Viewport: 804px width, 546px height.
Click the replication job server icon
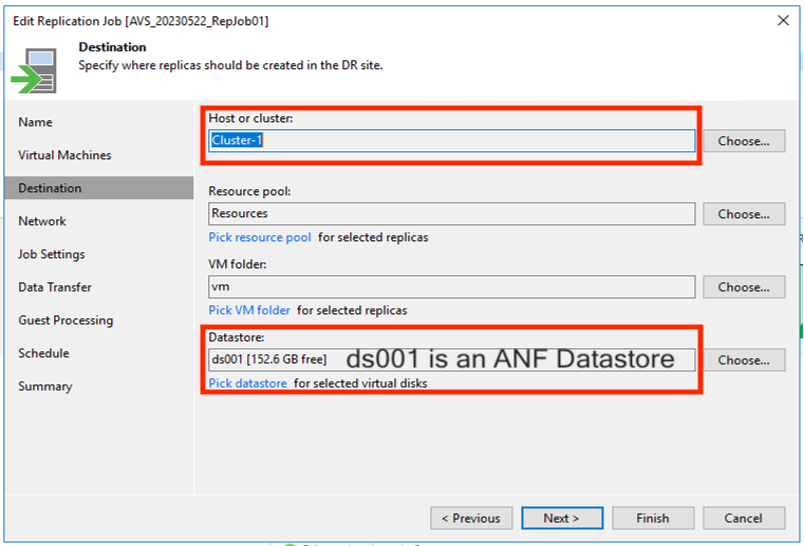tap(34, 71)
